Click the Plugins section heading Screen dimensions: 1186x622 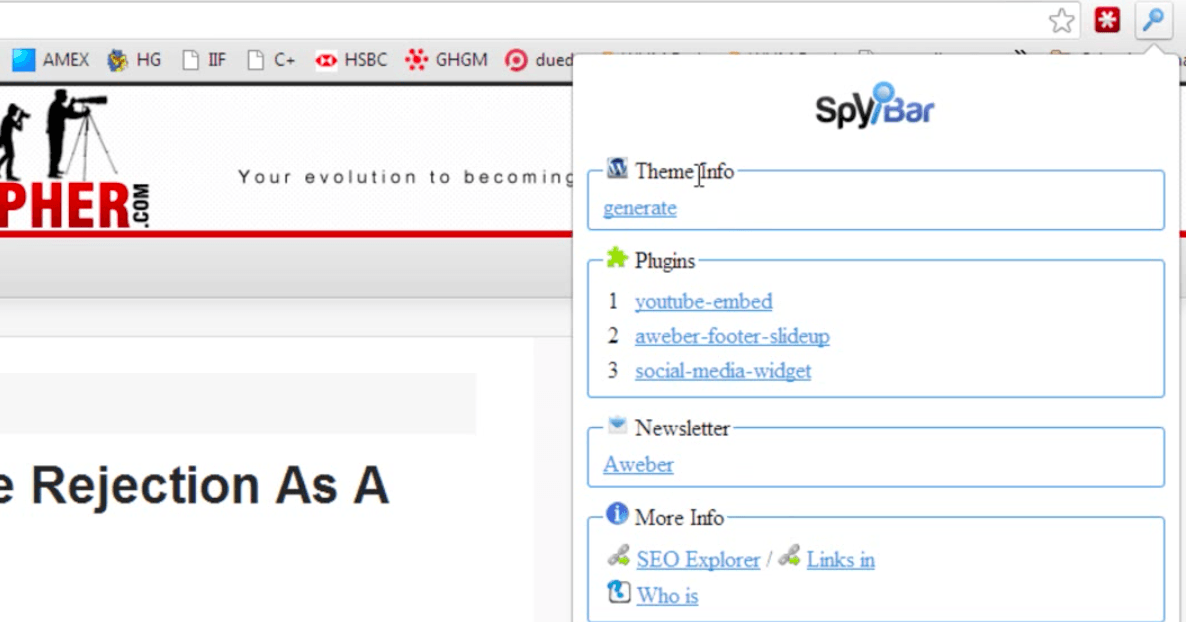click(x=665, y=261)
